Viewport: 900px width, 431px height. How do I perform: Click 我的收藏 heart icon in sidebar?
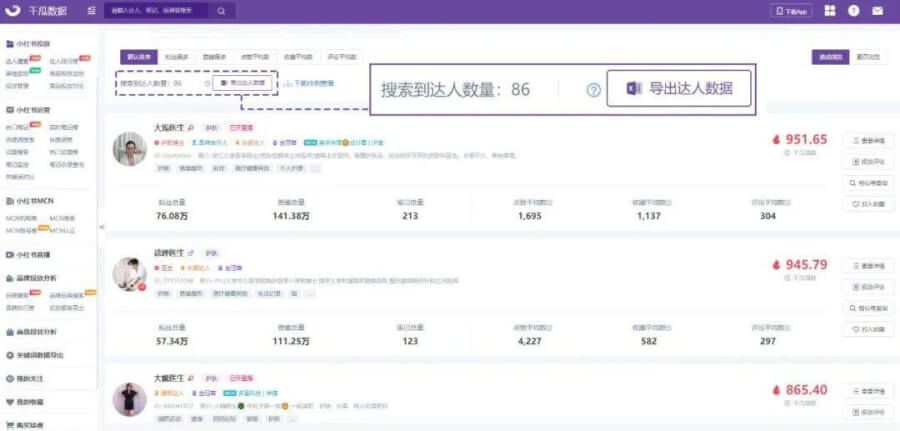pyautogui.click(x=10, y=402)
